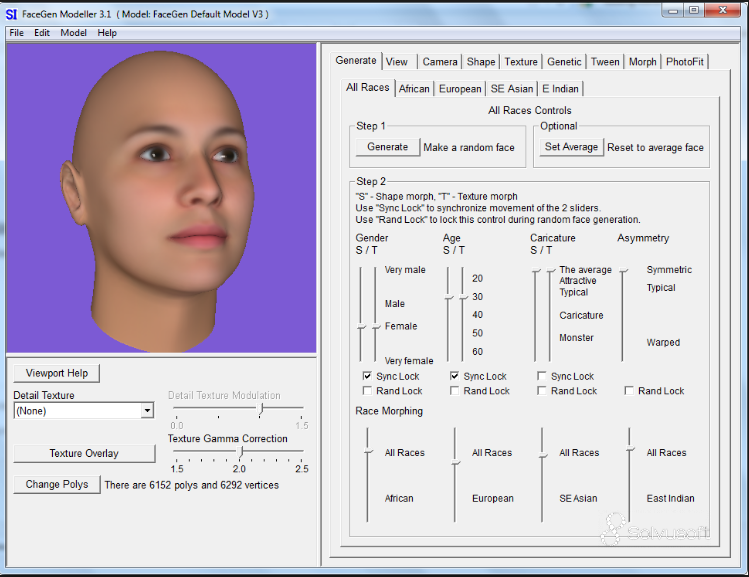Click the 'Very female' gender label

click(409, 361)
